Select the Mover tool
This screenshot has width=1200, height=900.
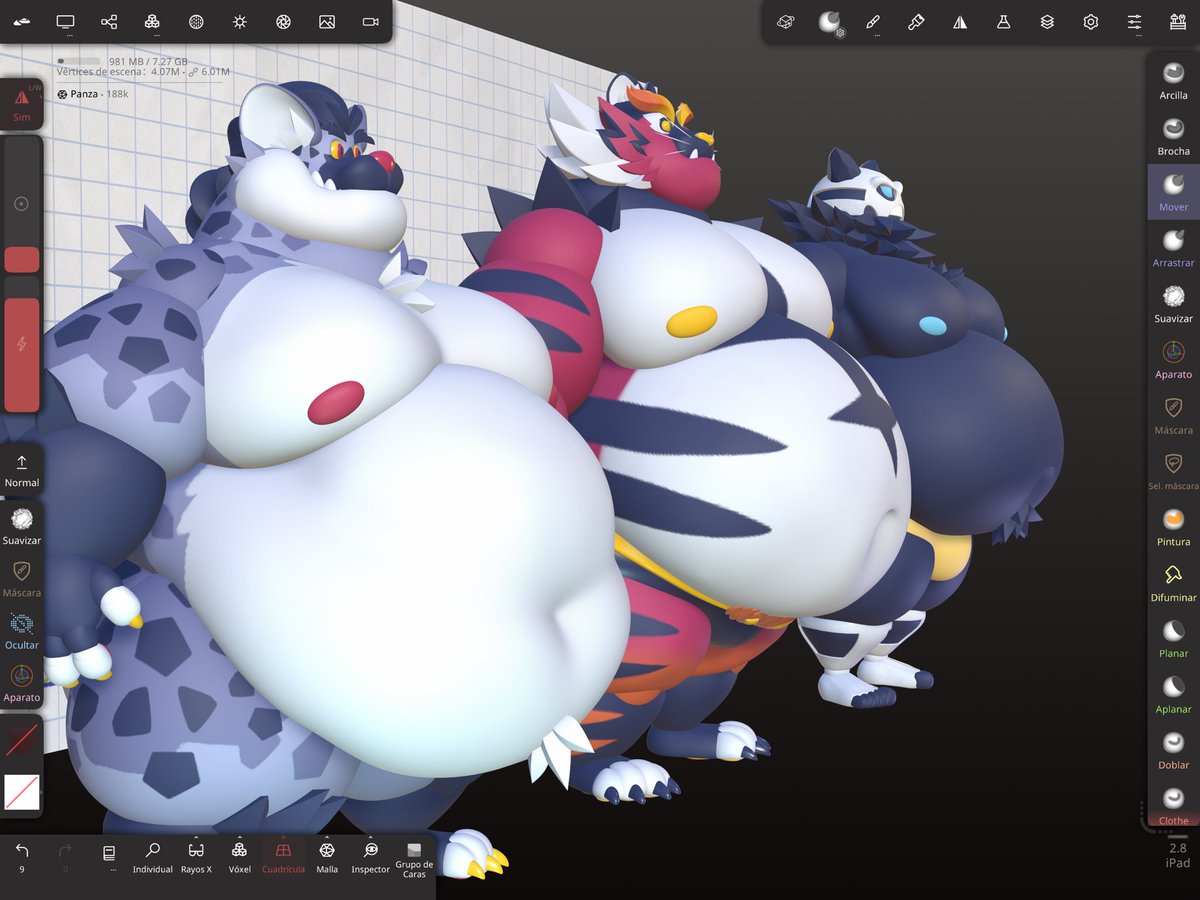(1173, 192)
